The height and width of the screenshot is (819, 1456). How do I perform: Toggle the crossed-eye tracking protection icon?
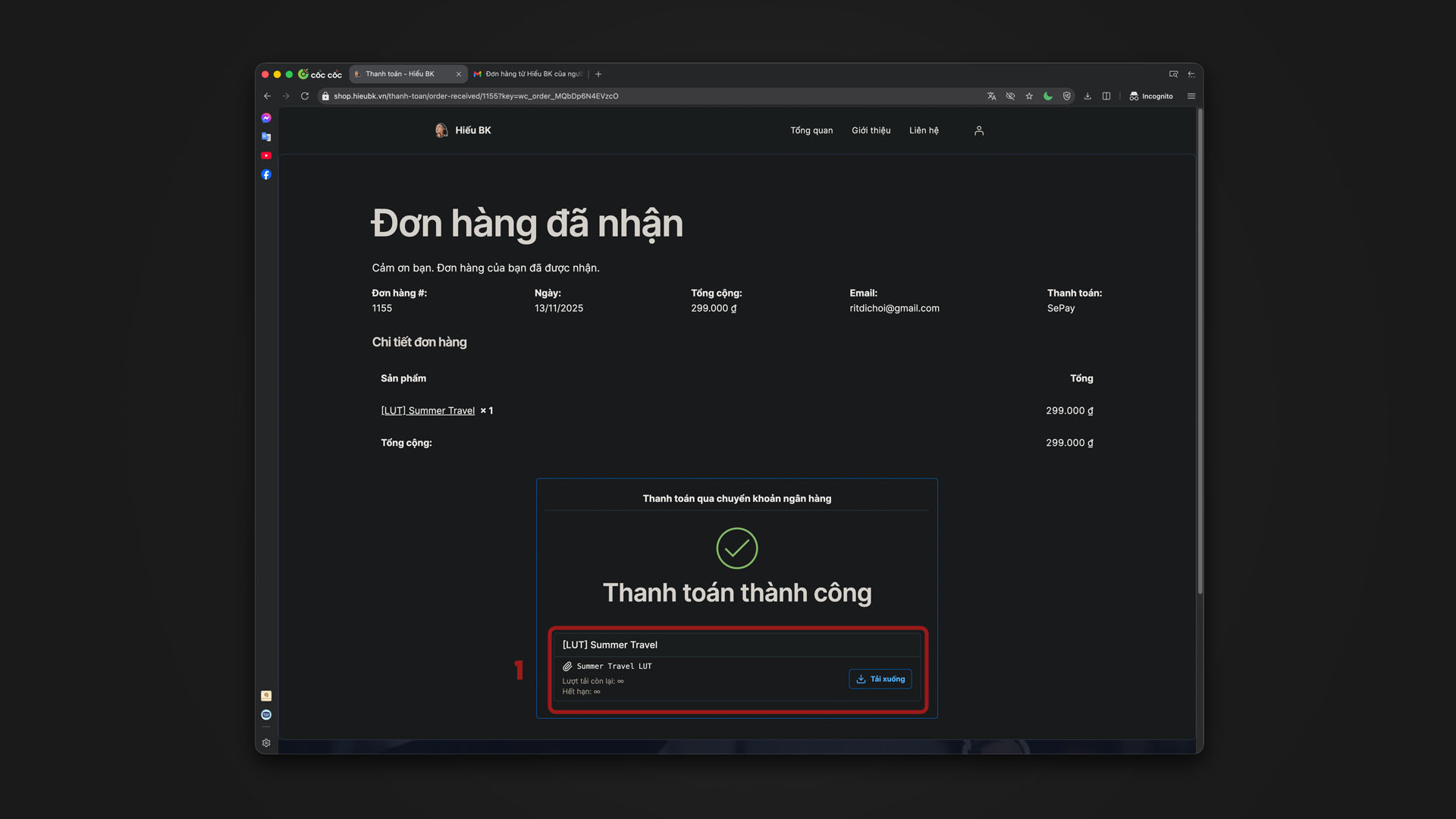(x=1010, y=96)
